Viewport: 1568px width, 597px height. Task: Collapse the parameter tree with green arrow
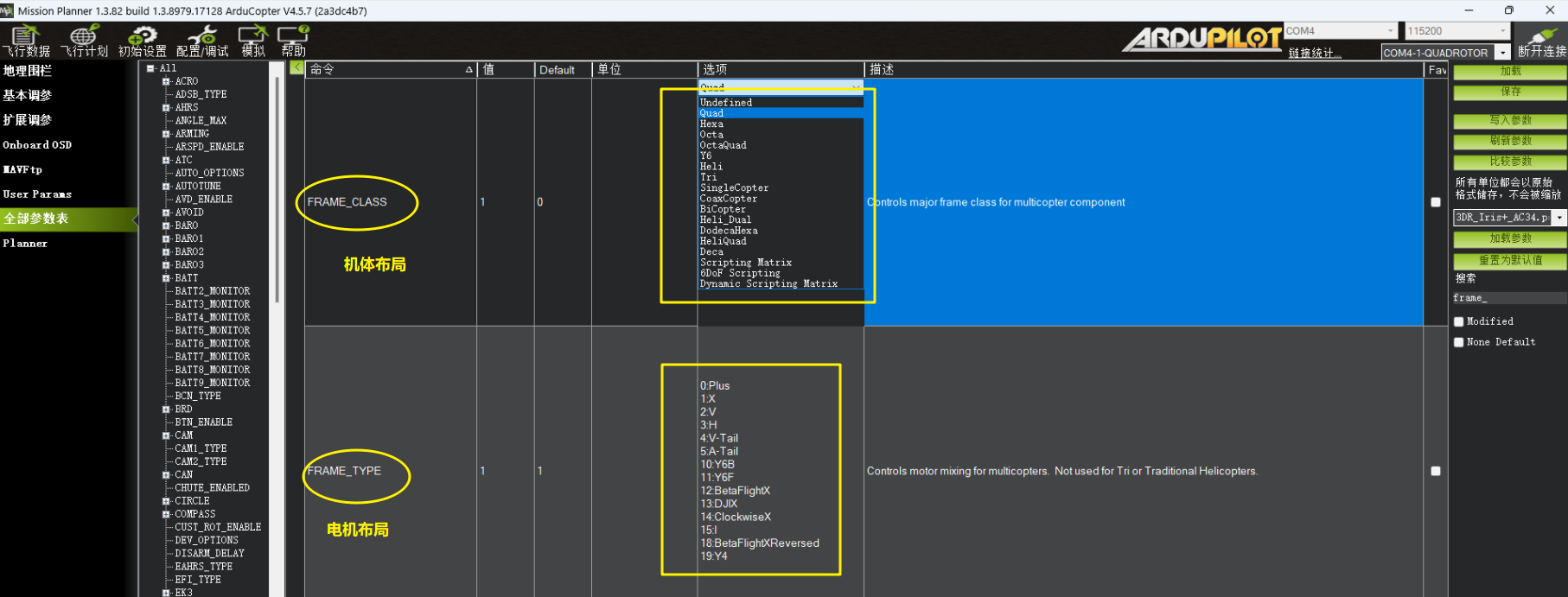tap(296, 68)
